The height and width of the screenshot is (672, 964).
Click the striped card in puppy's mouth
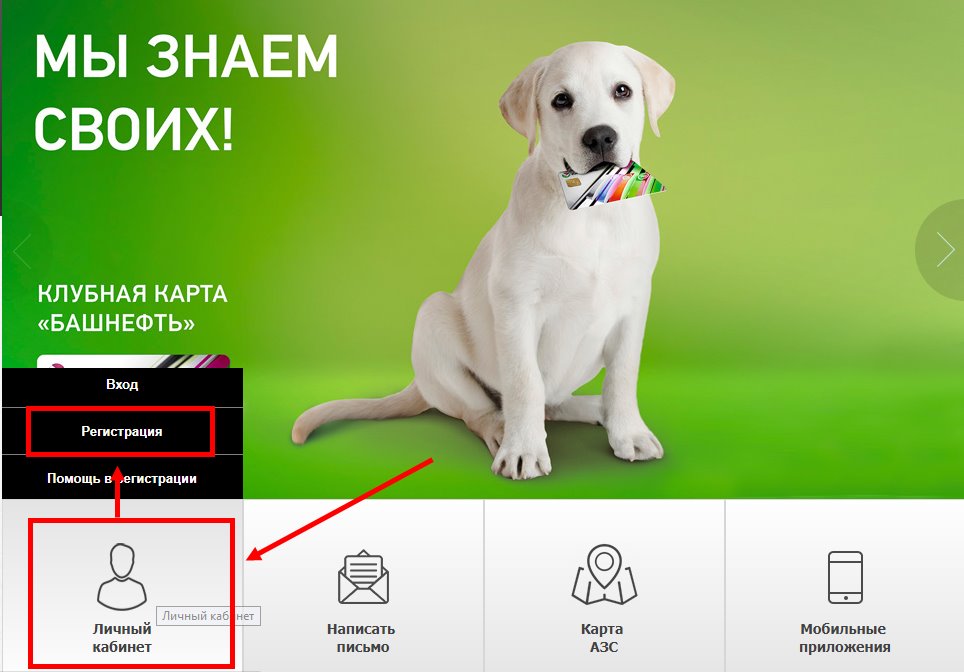[x=612, y=184]
